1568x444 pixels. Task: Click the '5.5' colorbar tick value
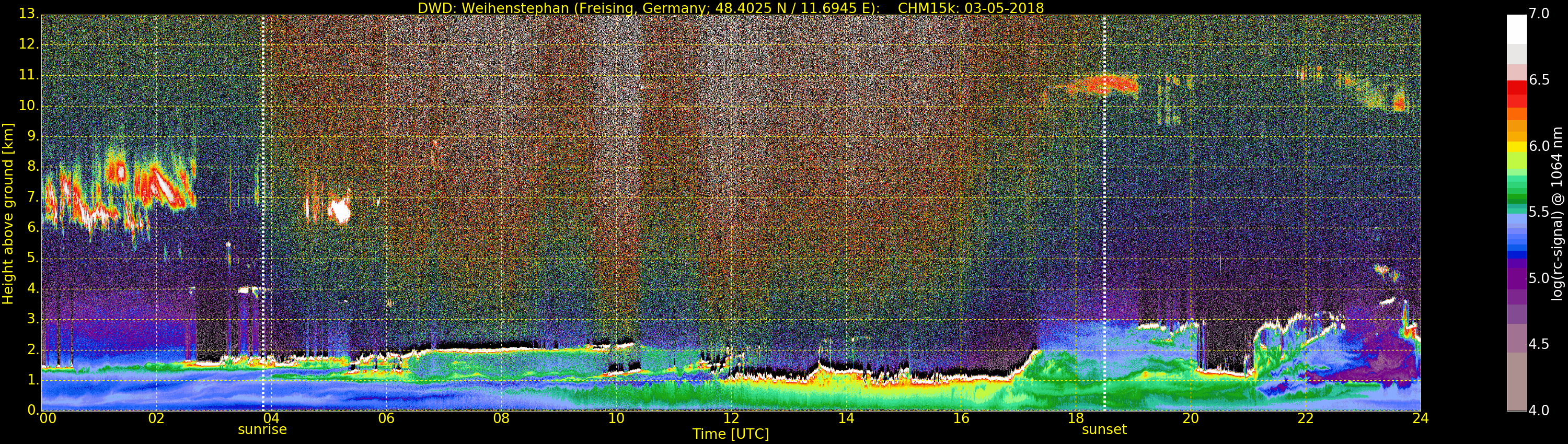coord(1539,212)
